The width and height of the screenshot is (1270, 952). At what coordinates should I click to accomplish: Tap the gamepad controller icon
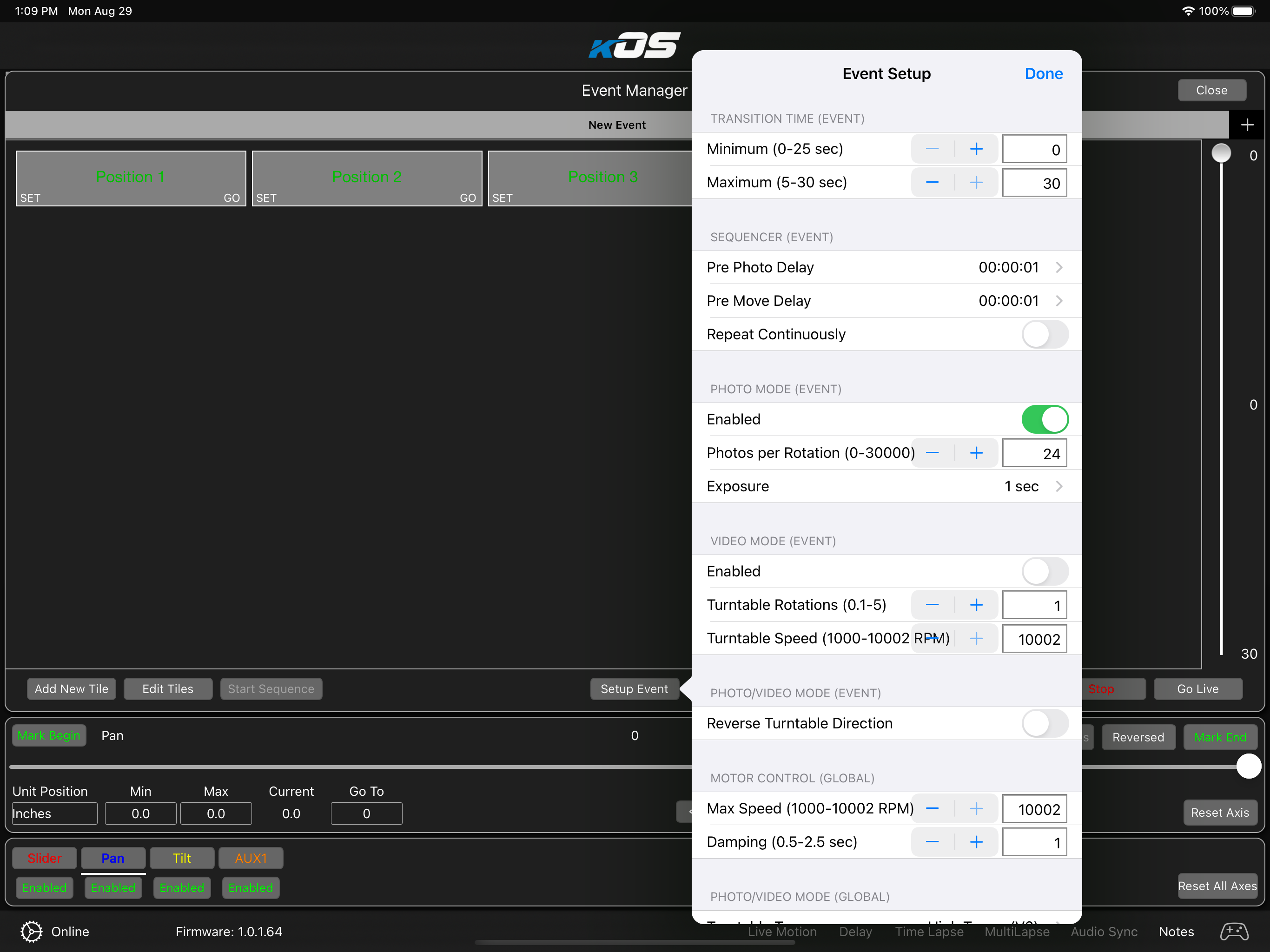tap(1234, 932)
